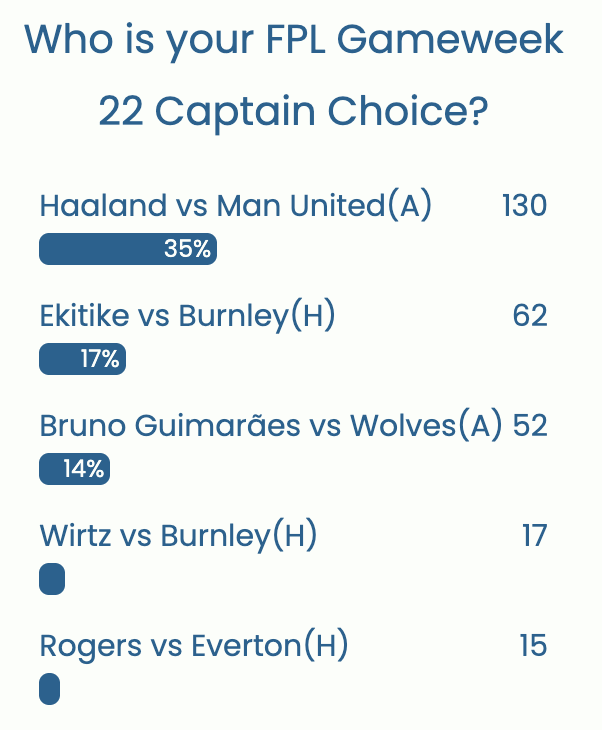
Task: Click the 62 vote count
Action: tap(530, 316)
